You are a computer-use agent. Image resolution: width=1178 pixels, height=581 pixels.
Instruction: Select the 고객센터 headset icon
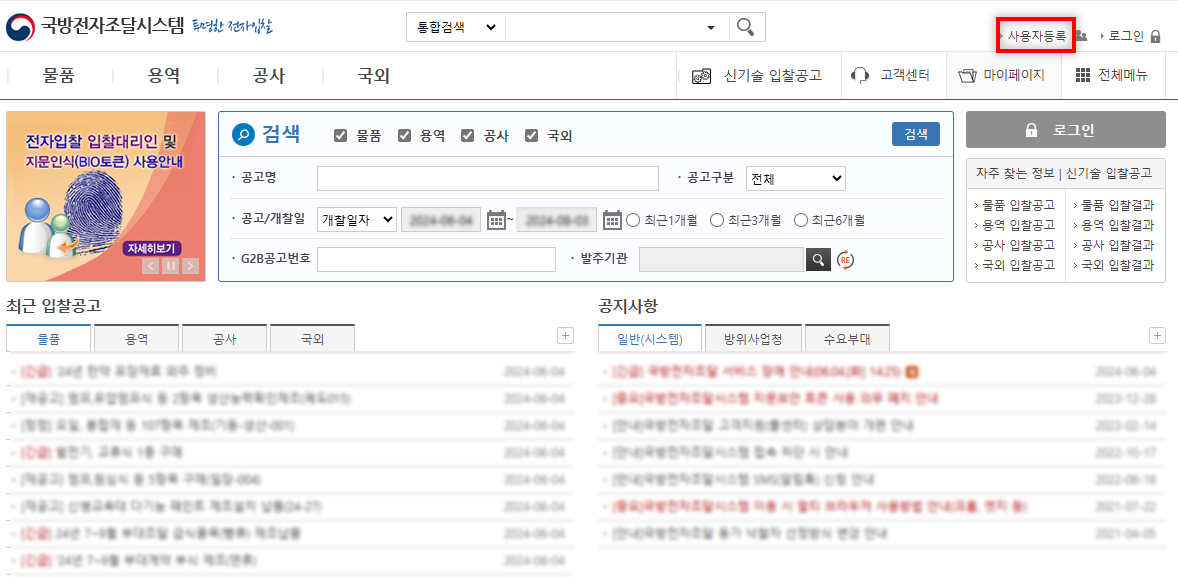pos(858,75)
